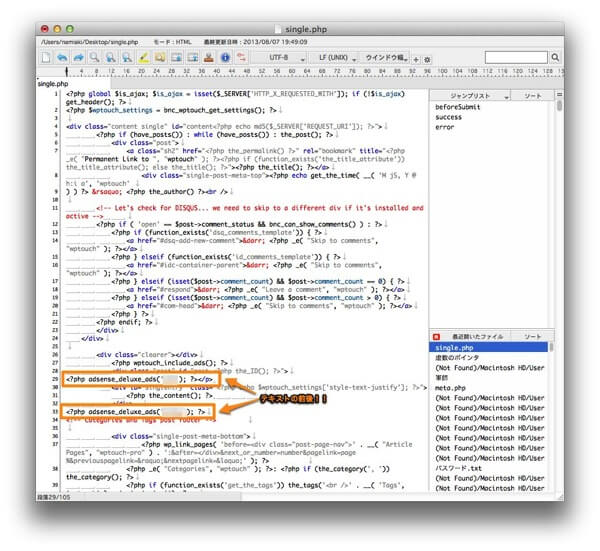
Task: Click the red recent files panel icon
Action: (x=436, y=337)
